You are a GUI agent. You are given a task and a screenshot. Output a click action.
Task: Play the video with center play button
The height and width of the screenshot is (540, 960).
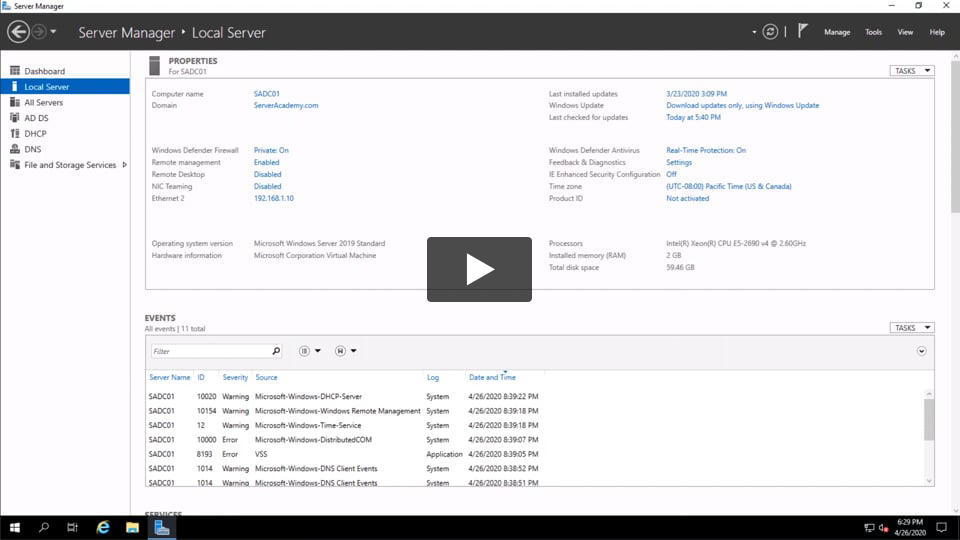point(479,269)
